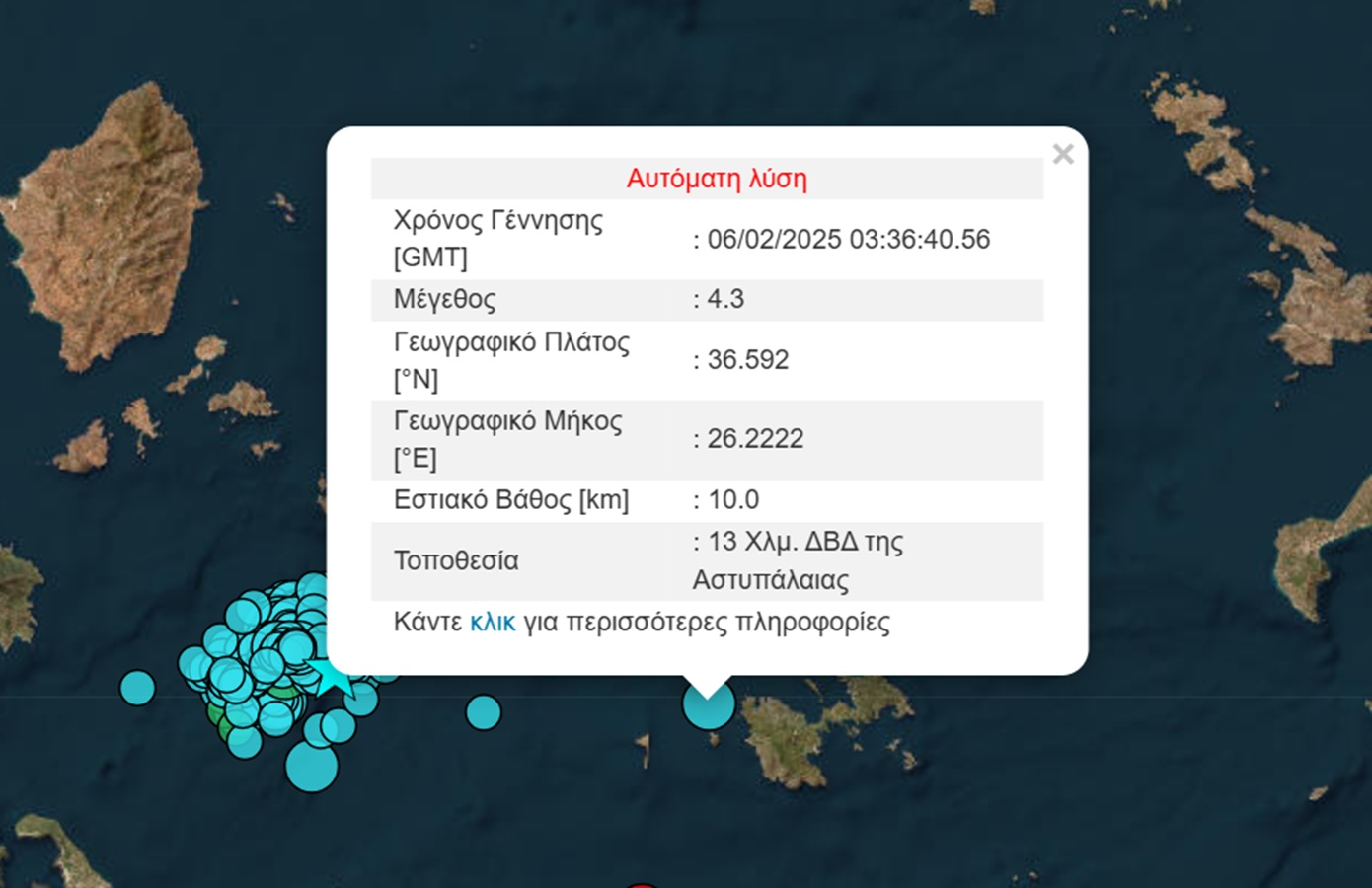Click the large Naxos island on the map

(109, 227)
